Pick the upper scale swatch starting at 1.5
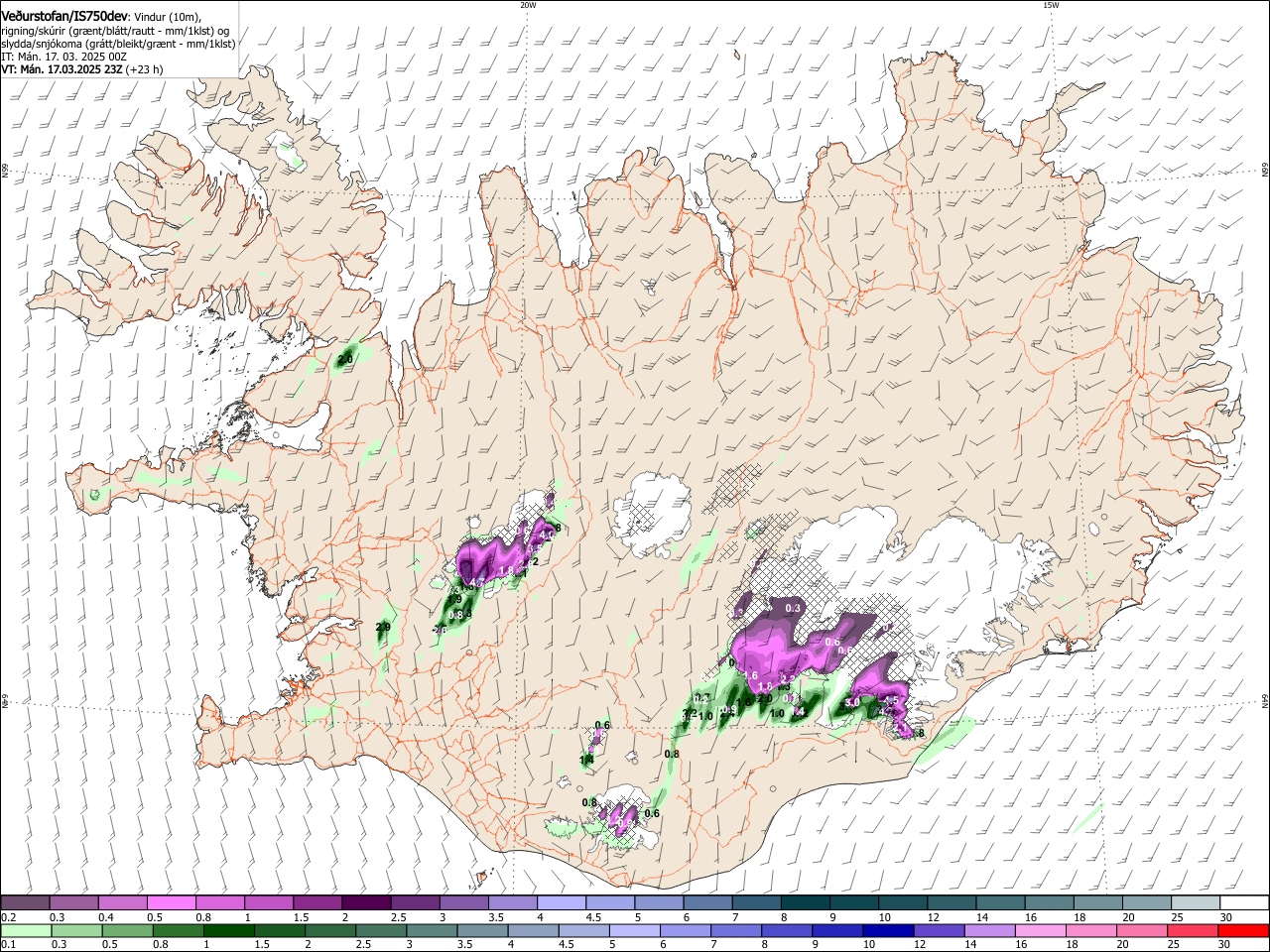This screenshot has height=952, width=1270. coord(317,902)
